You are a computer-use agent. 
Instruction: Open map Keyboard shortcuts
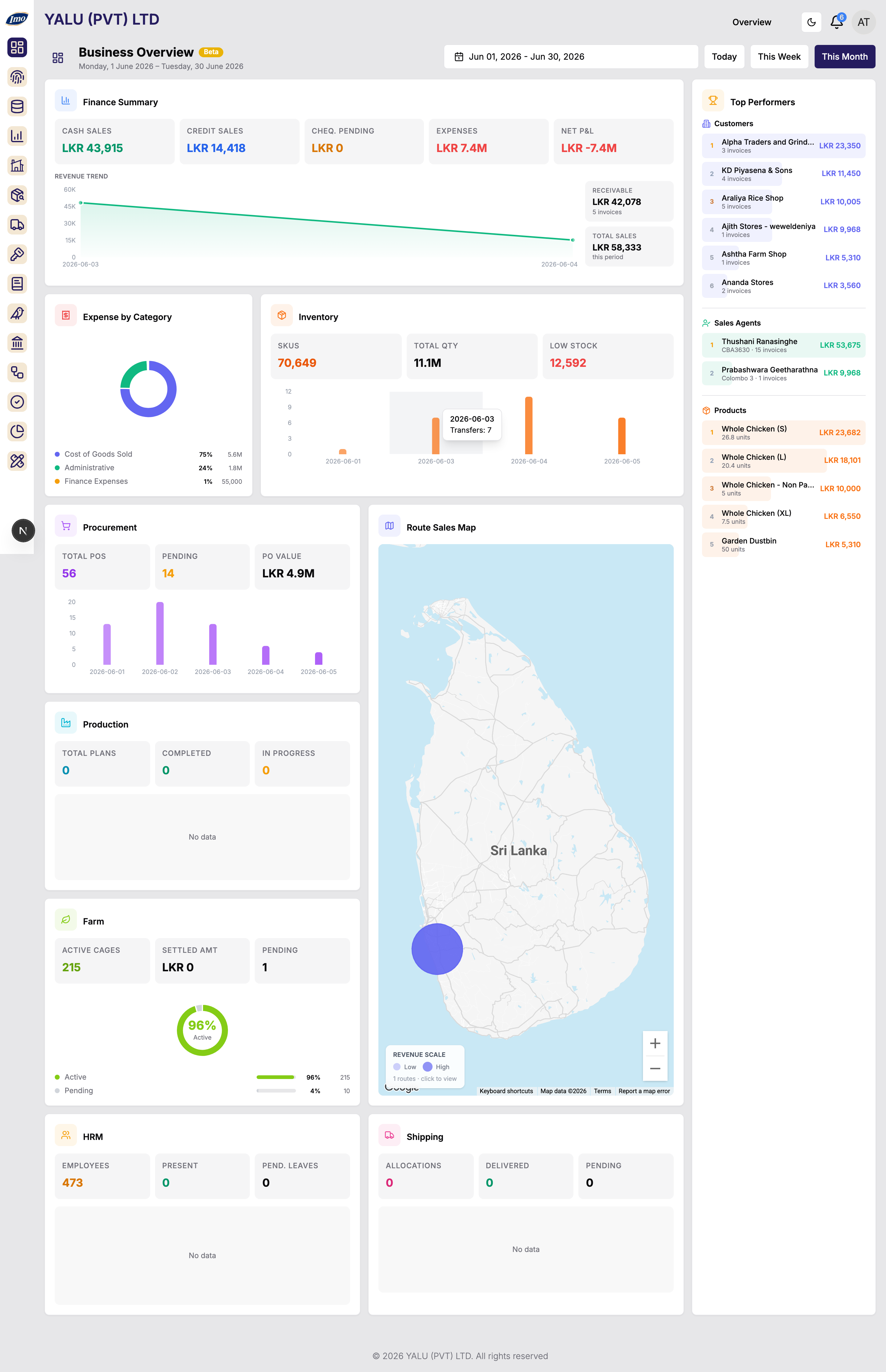pos(506,1091)
